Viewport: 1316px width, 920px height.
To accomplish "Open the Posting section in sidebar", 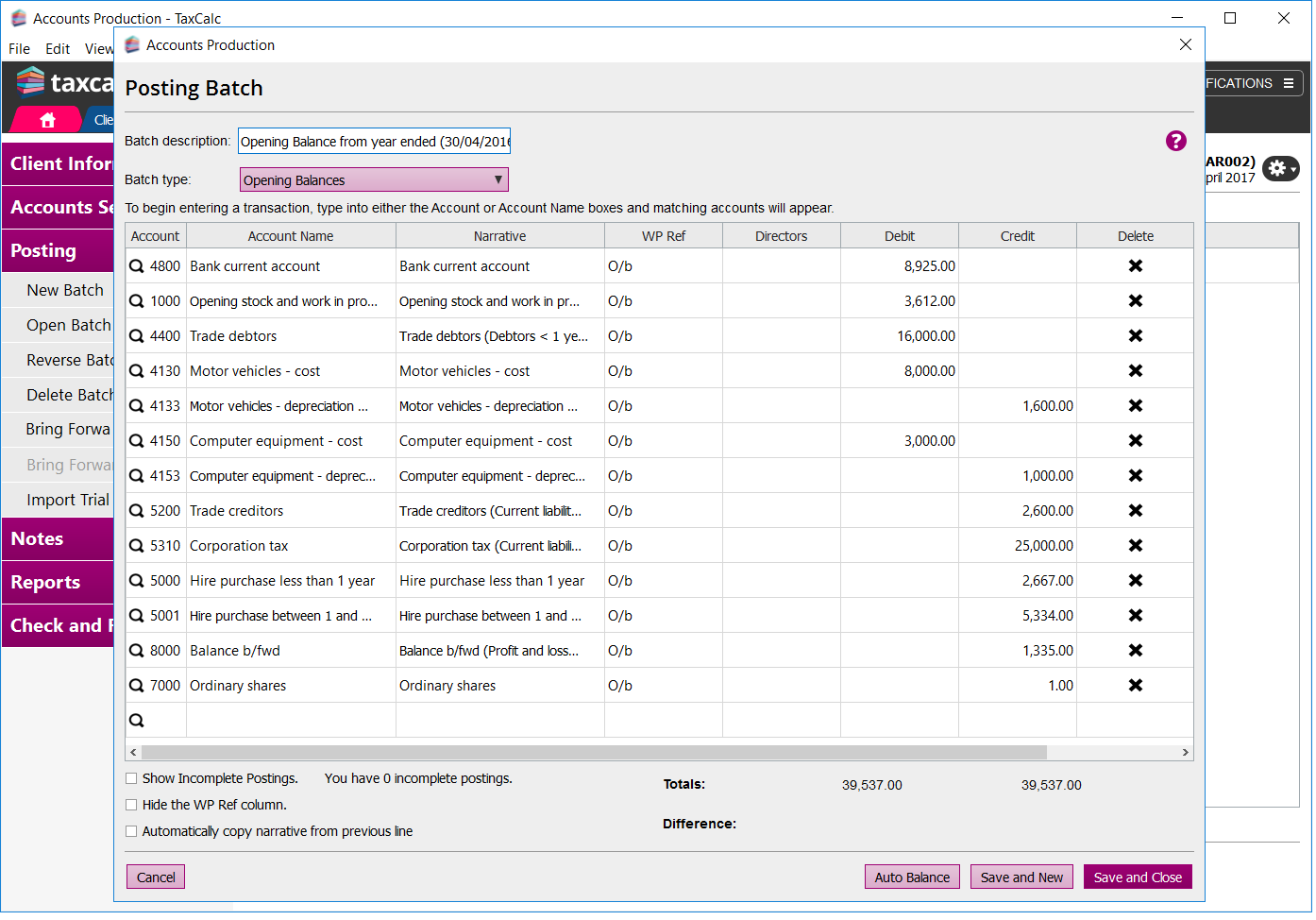I will tap(58, 251).
